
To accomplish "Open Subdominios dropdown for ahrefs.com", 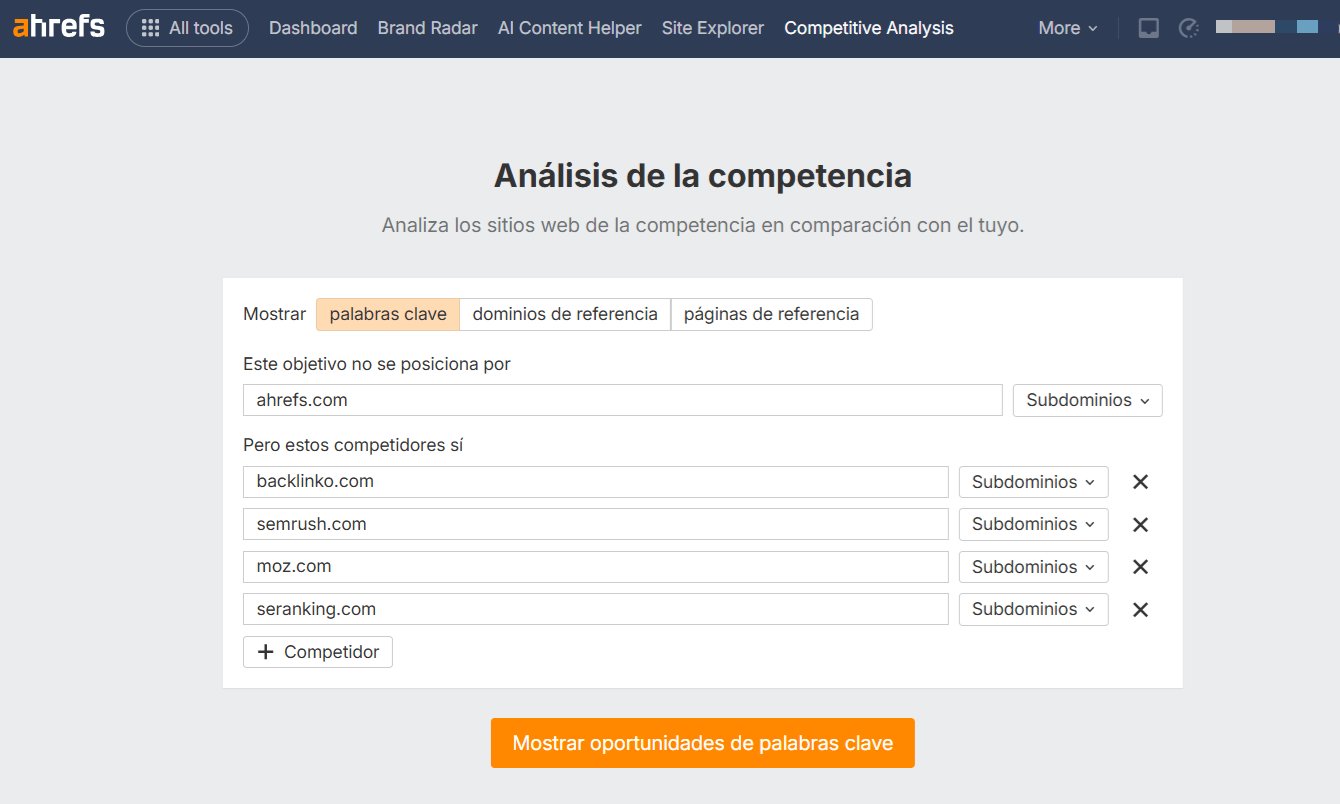I will click(1087, 400).
